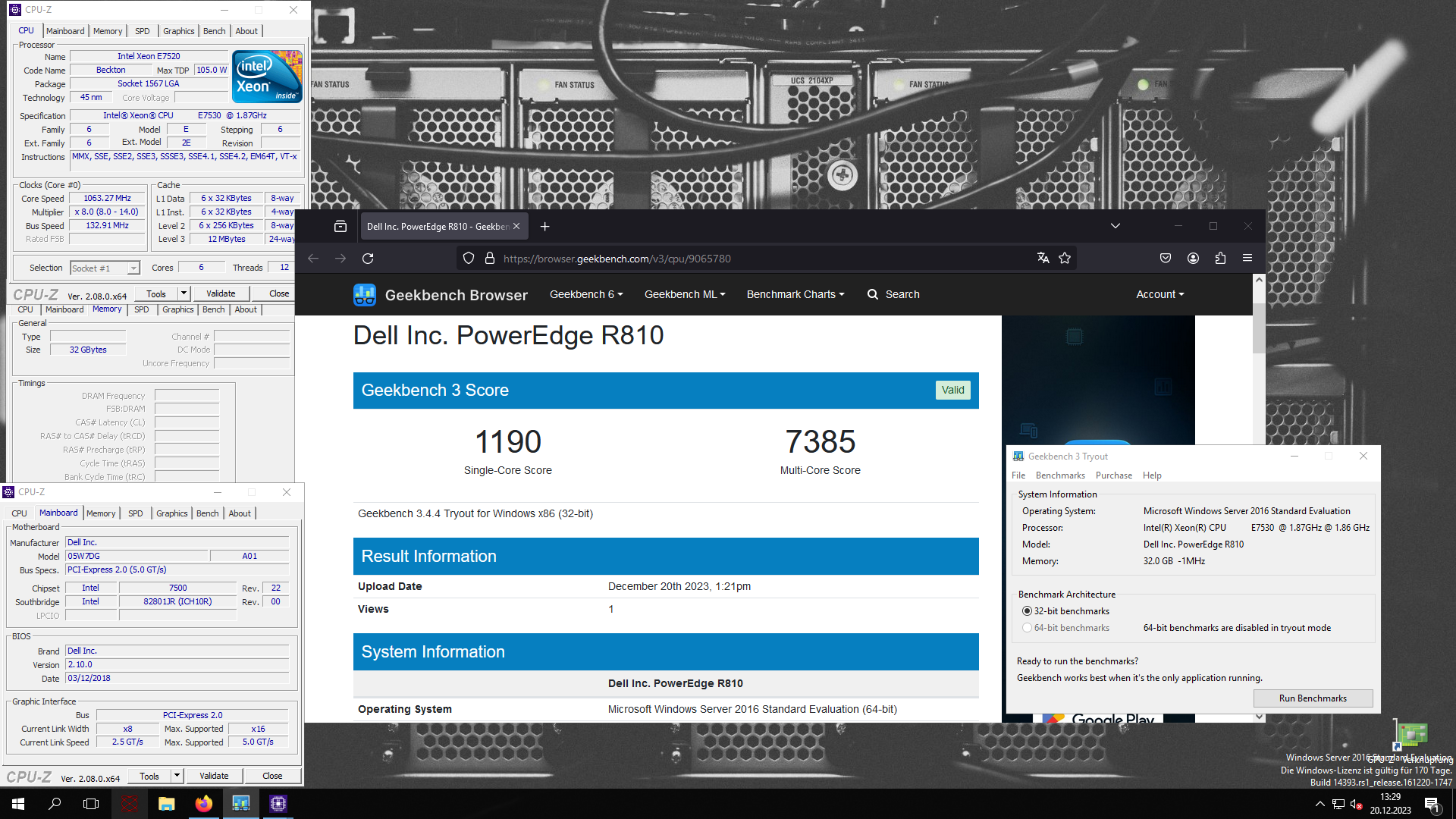Click the 7385 Multi-Core Score value
The width and height of the screenshot is (1456, 819).
coord(820,441)
